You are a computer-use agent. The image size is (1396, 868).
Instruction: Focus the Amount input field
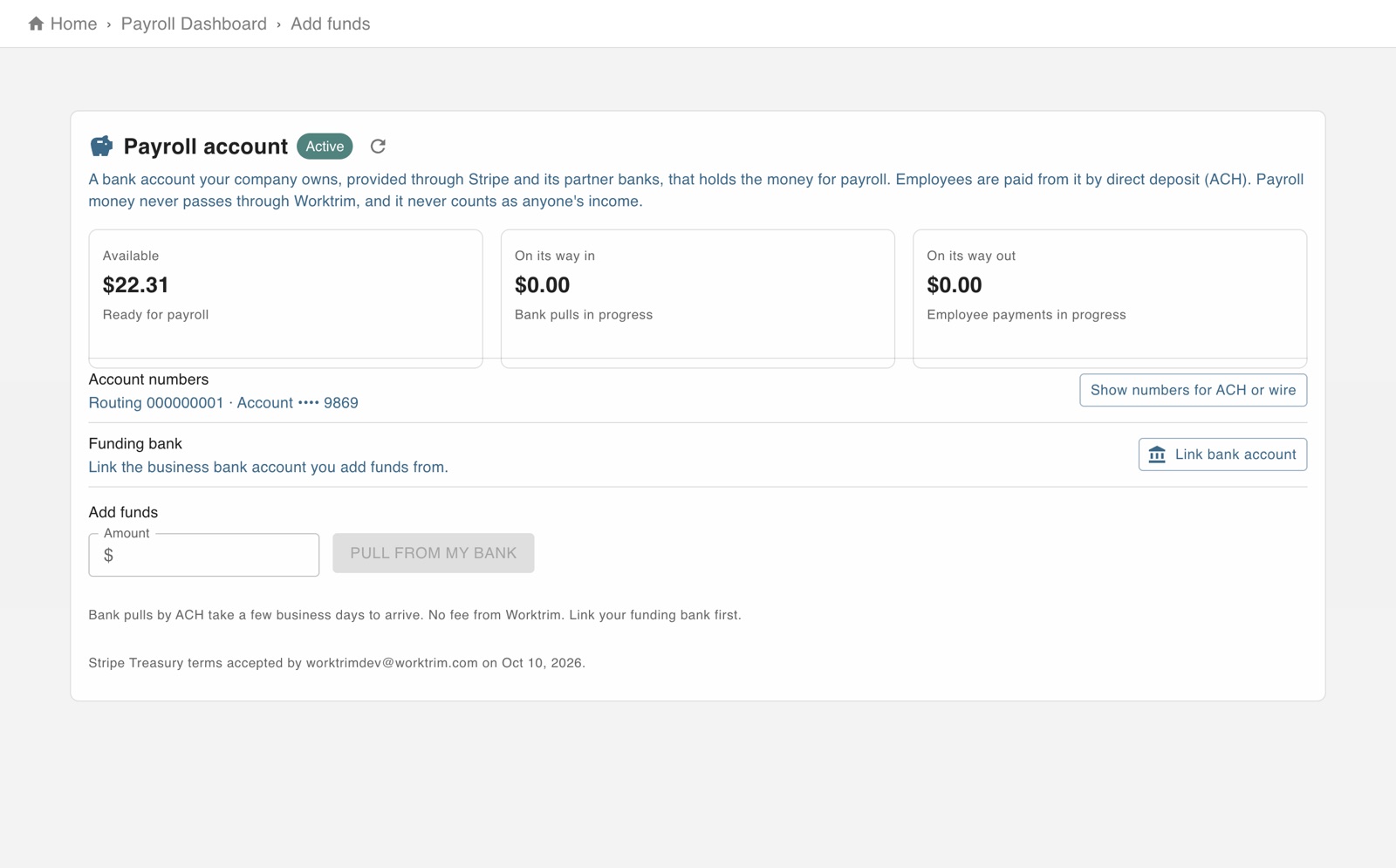click(x=204, y=555)
